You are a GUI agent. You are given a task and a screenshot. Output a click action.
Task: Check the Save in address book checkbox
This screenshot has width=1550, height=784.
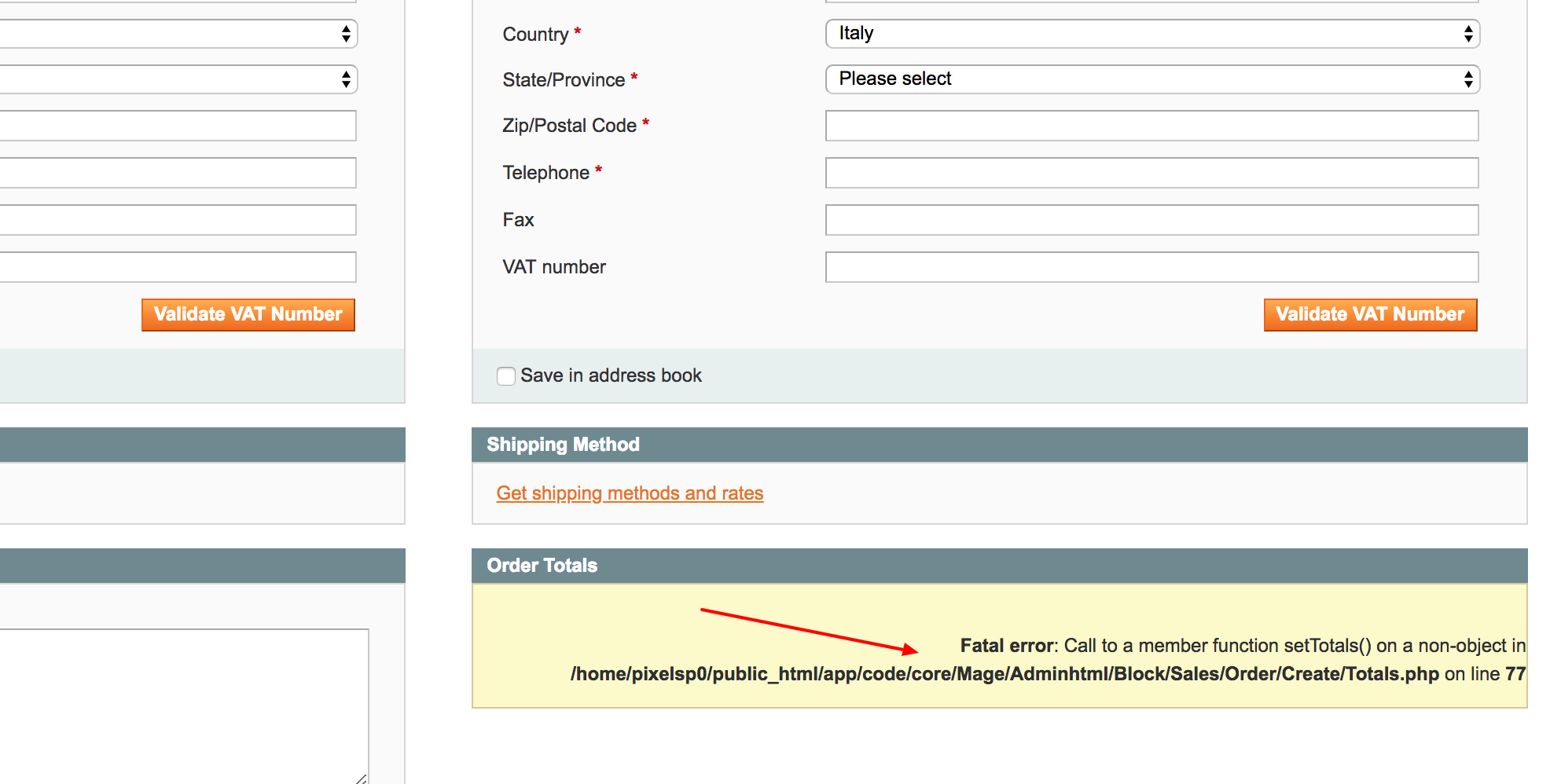(505, 376)
